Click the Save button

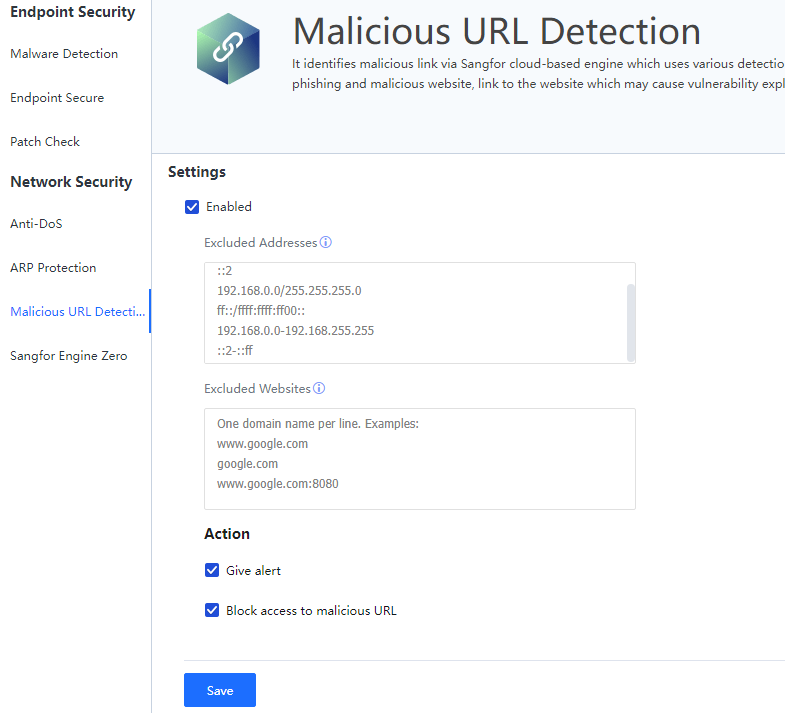(220, 690)
